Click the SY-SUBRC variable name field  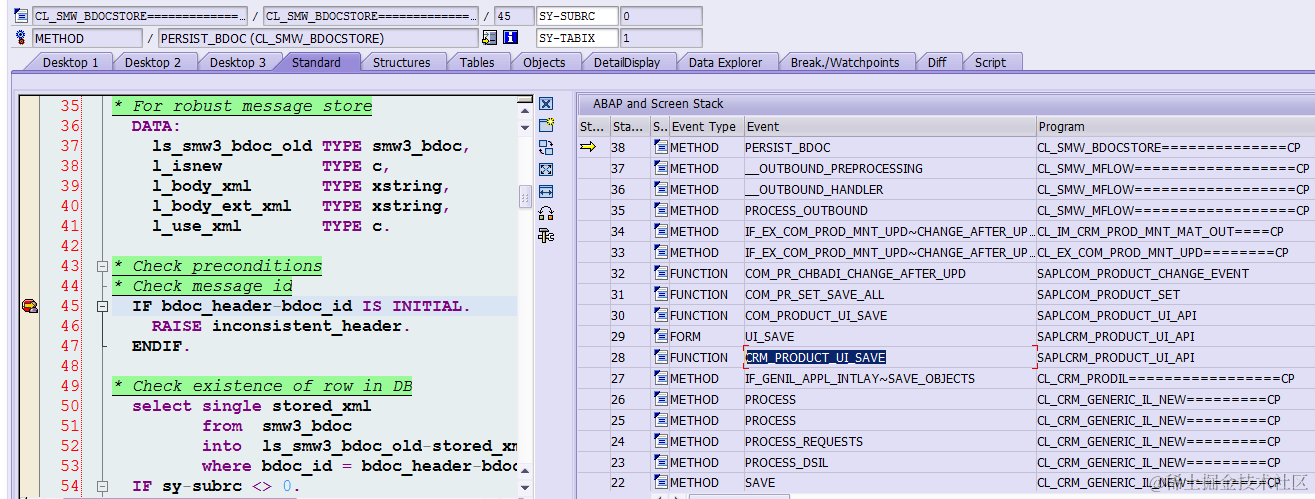point(576,15)
